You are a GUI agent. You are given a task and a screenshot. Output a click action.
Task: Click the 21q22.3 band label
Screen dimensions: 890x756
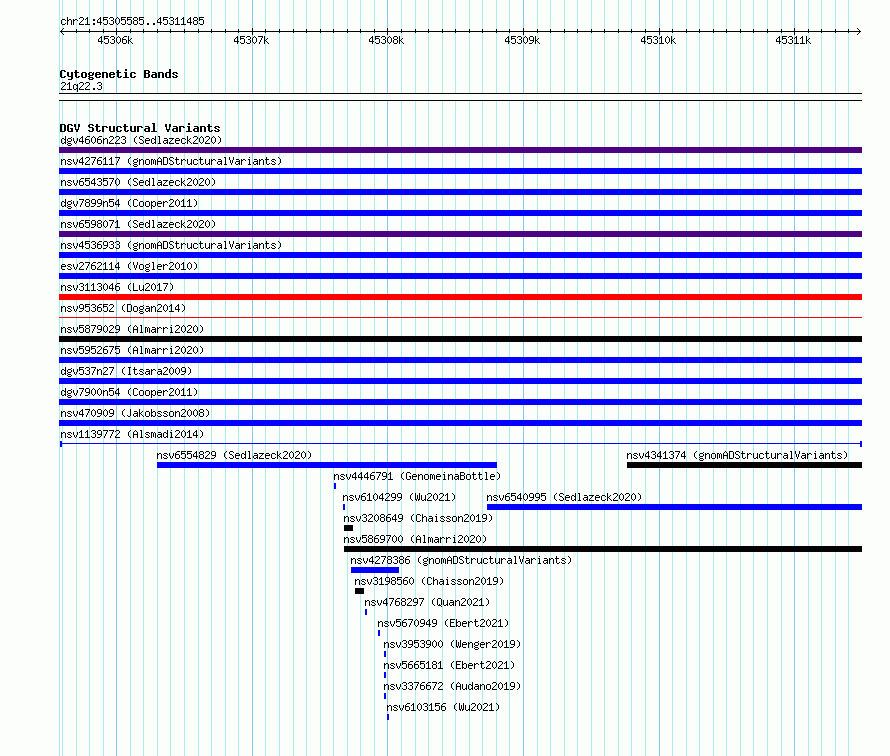click(x=81, y=86)
